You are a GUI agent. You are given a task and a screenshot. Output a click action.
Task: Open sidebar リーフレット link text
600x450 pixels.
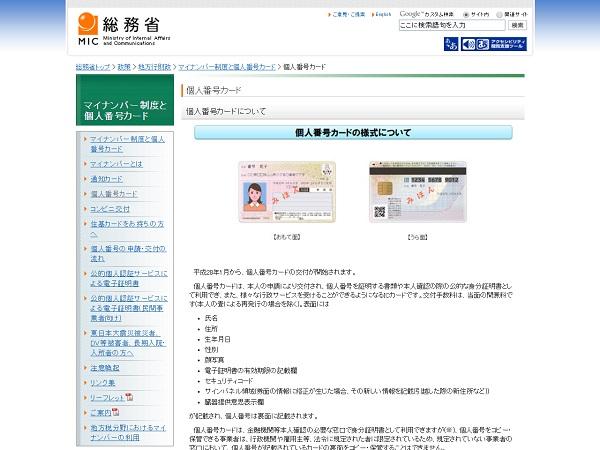click(x=107, y=398)
